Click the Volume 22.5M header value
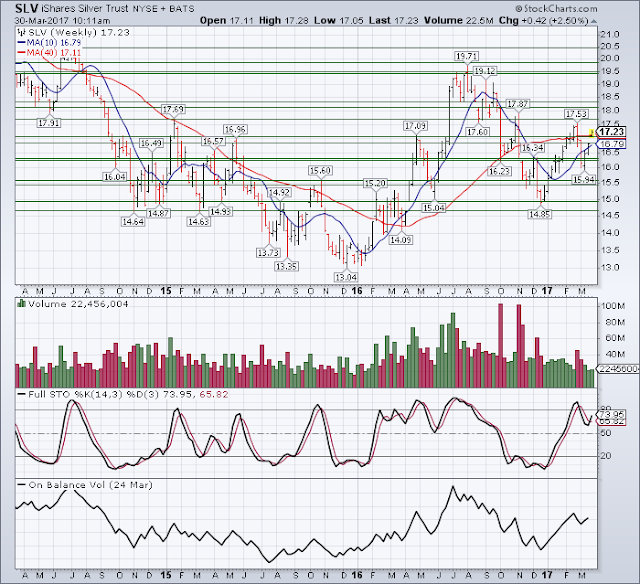Image resolution: width=640 pixels, height=584 pixels. (459, 20)
